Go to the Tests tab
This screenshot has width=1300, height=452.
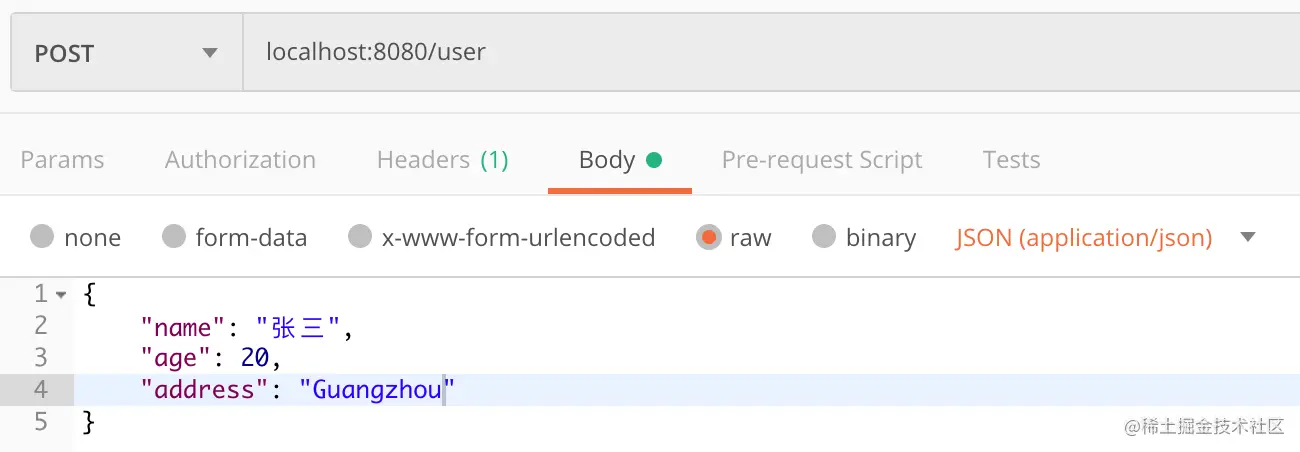[x=1011, y=160]
